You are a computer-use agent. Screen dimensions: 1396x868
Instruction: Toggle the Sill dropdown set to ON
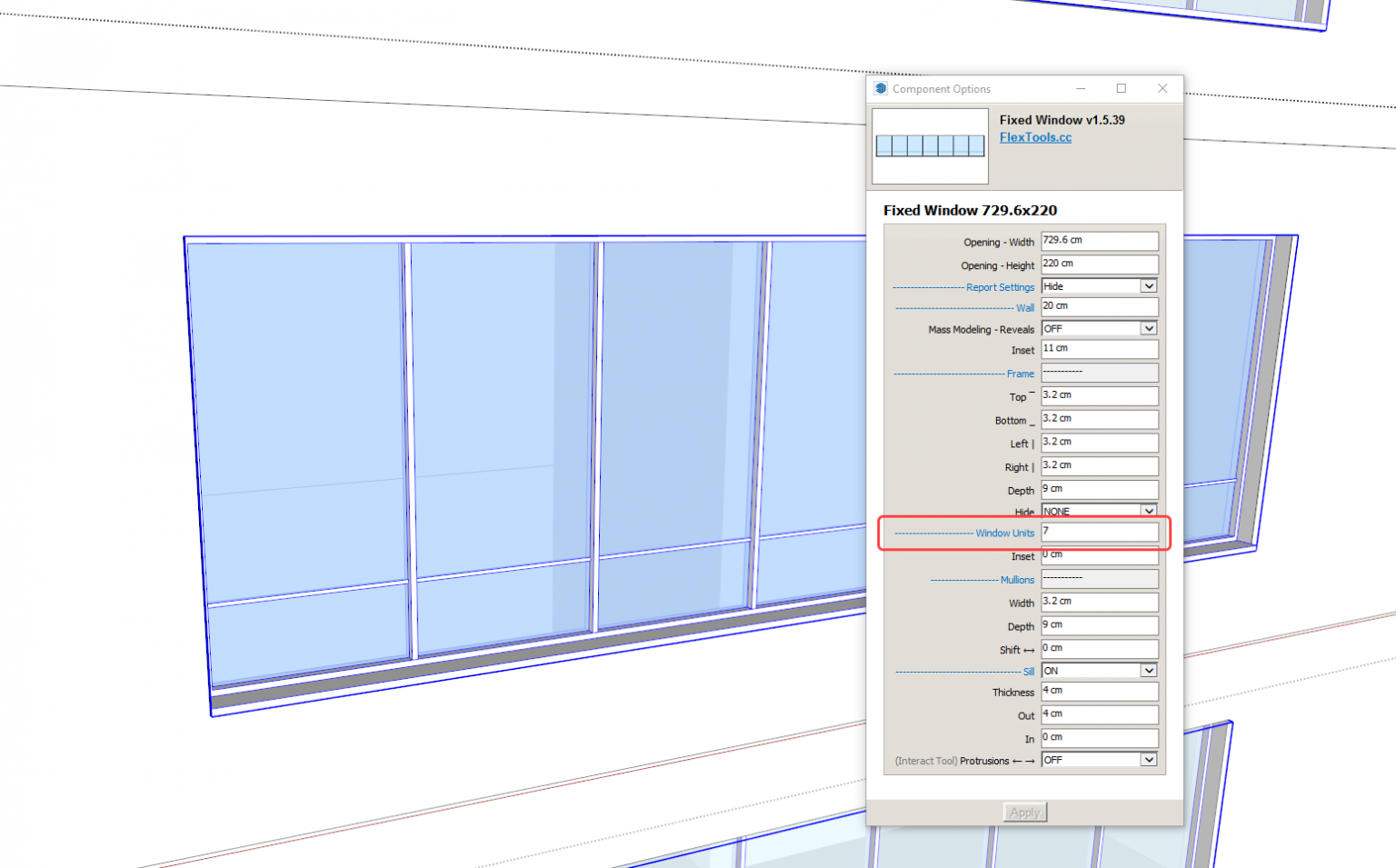coord(1099,671)
